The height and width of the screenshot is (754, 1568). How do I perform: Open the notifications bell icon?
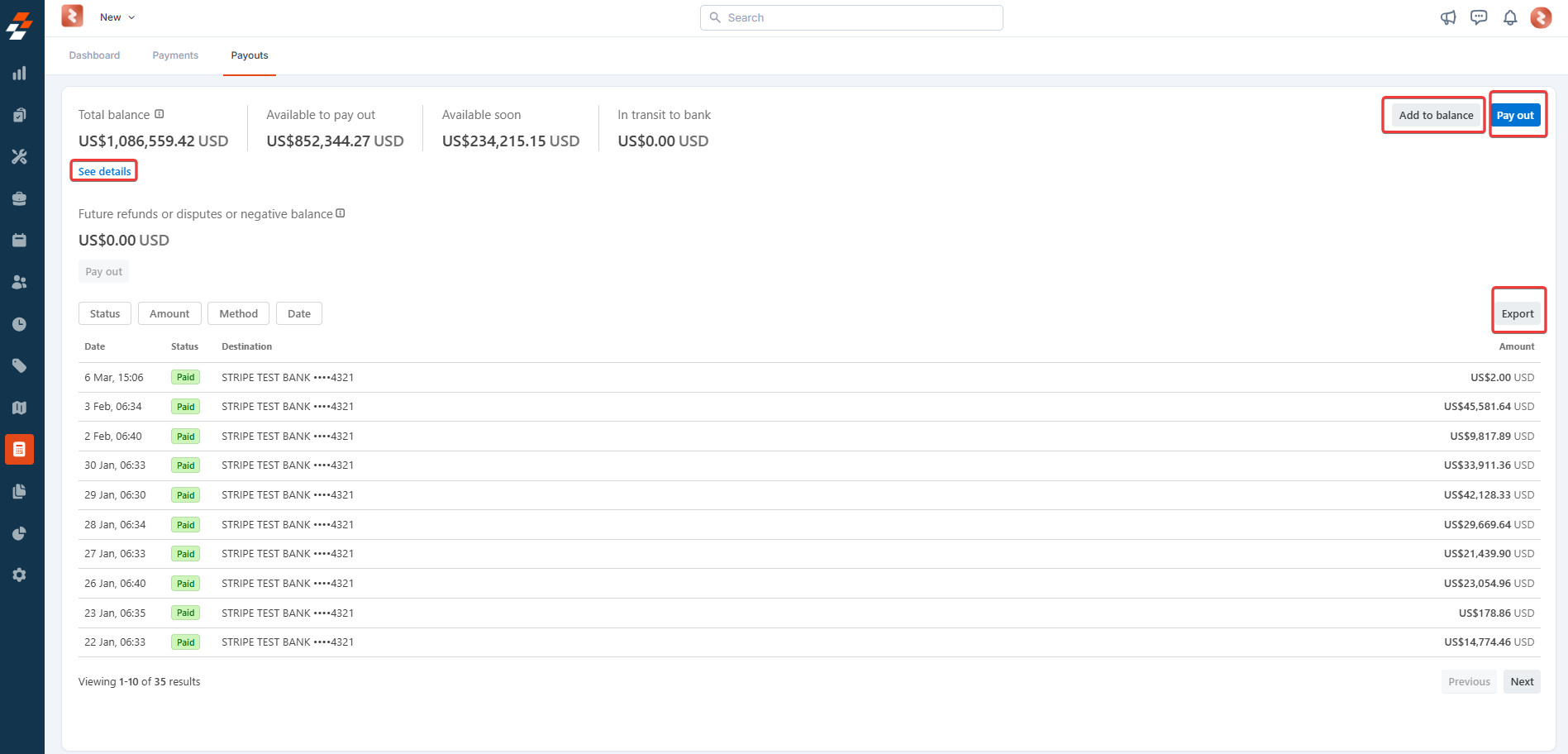point(1510,17)
